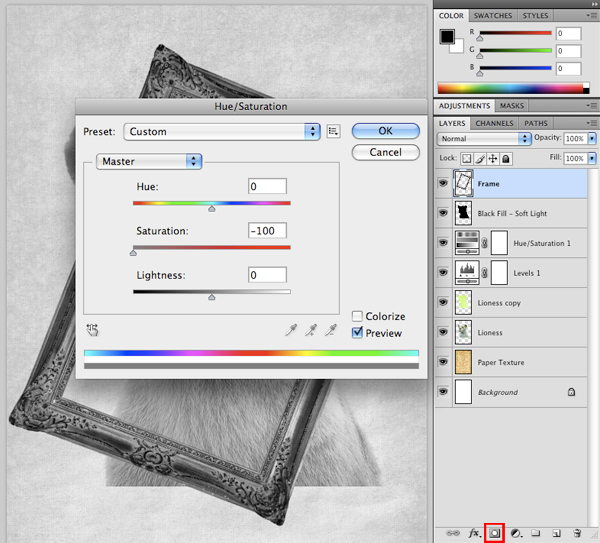Open the Preset dropdown showing Custom
The height and width of the screenshot is (543, 600).
(222, 132)
